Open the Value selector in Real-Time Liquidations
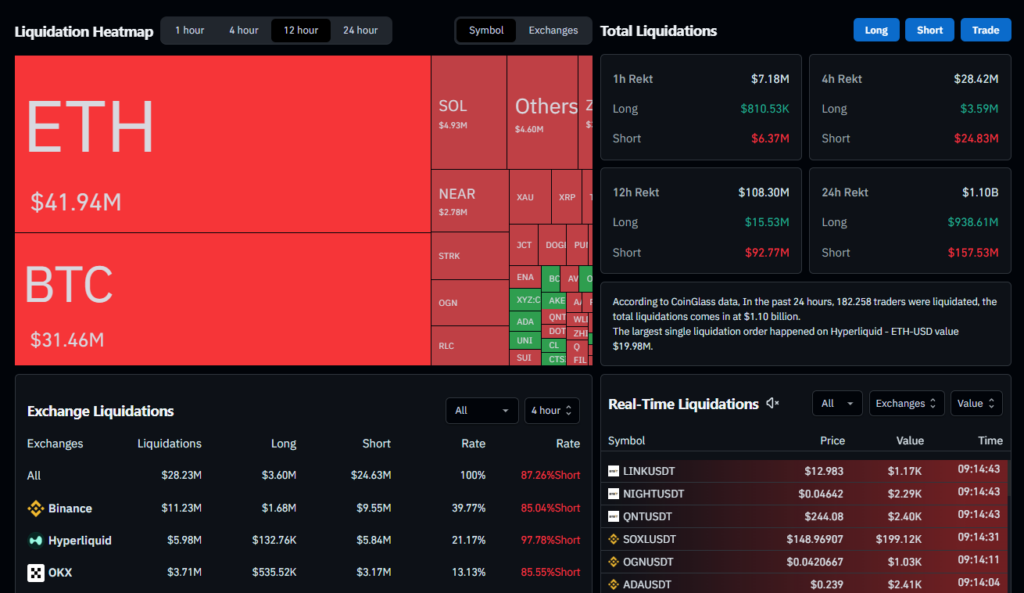 click(x=976, y=404)
